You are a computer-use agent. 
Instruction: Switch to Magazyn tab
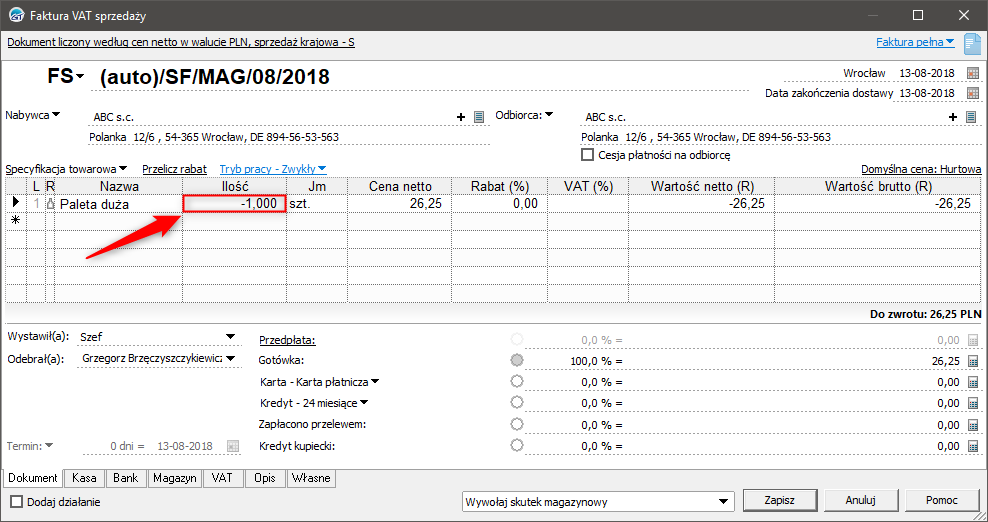click(175, 478)
